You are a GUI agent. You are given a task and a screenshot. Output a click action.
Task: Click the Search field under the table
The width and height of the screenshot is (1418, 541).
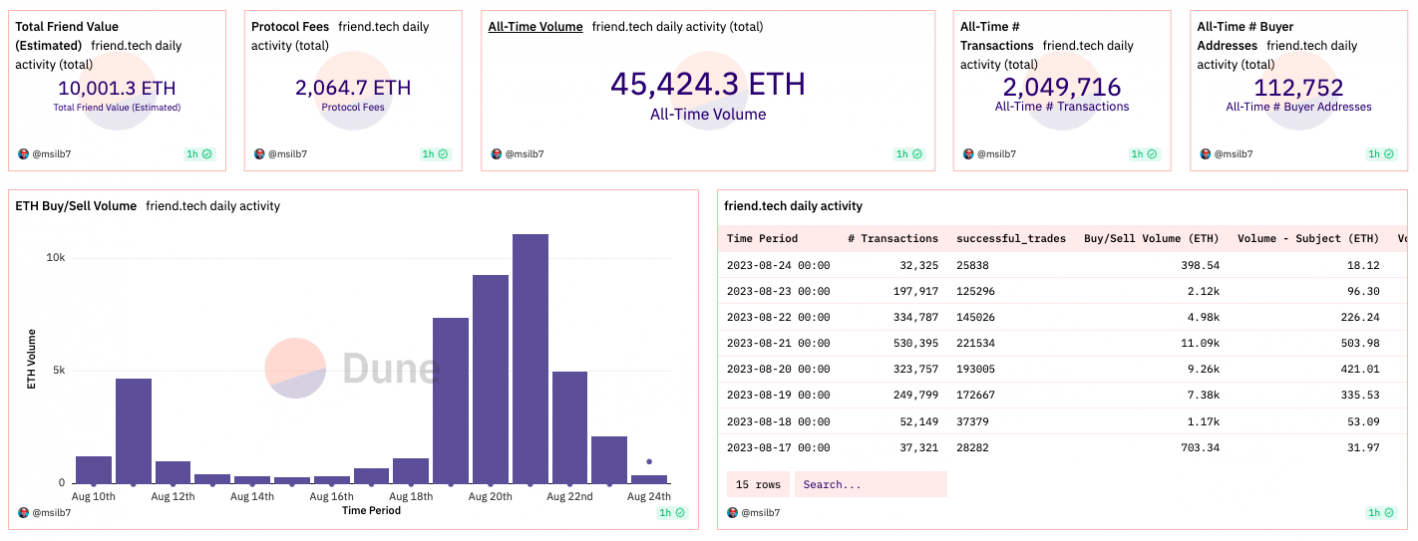point(871,485)
